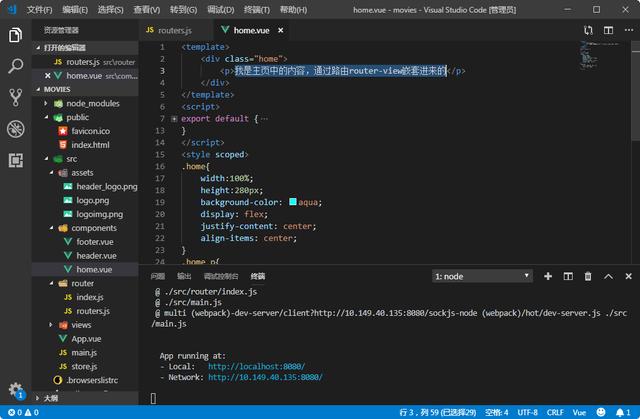Collapse the router folder

coord(51,284)
